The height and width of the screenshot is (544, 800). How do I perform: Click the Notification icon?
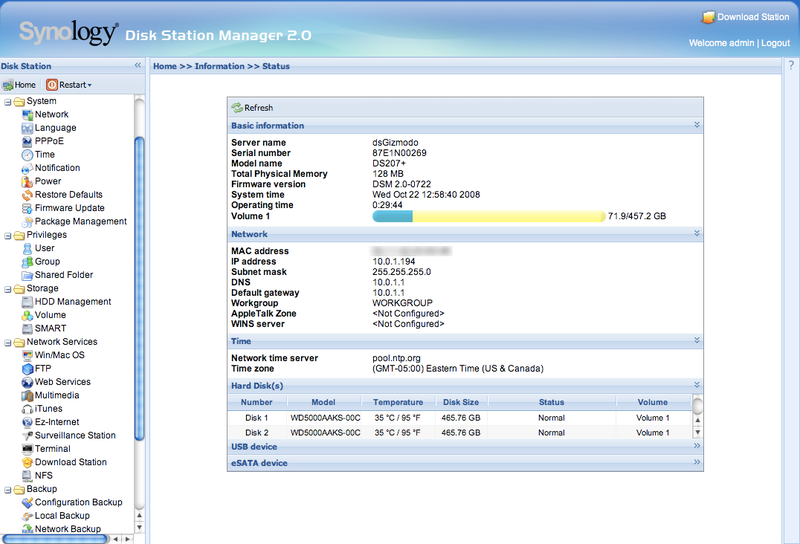tap(27, 168)
